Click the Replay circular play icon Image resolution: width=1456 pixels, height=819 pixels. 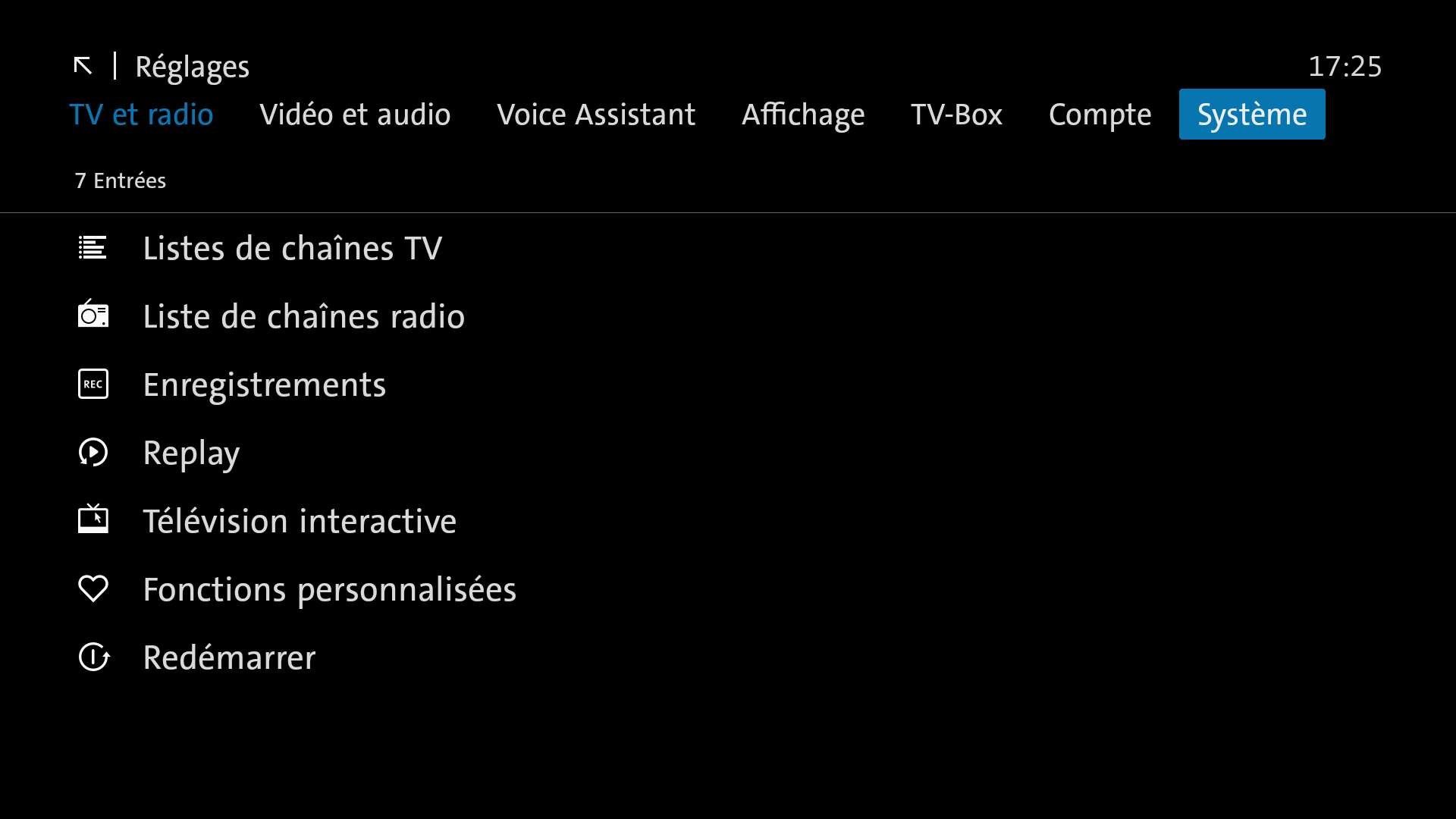[x=93, y=453]
